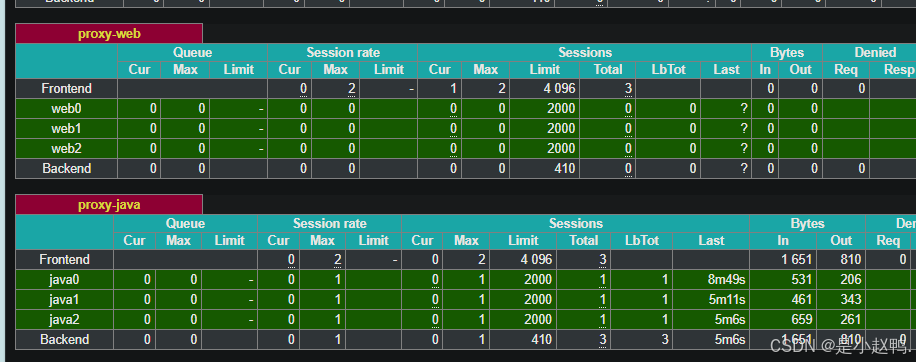Select the java0 server row name
The height and width of the screenshot is (362, 916).
tap(64, 280)
